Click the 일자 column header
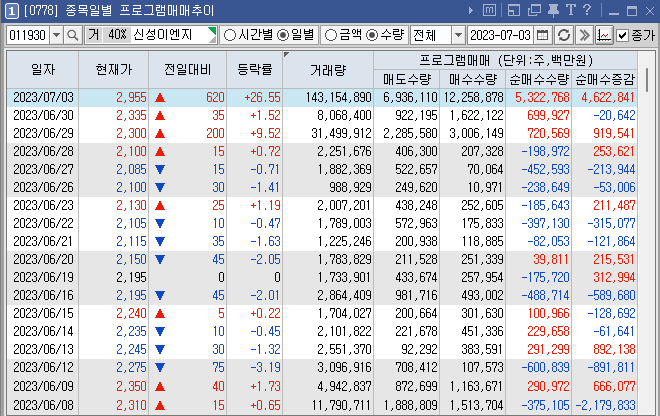 click(x=43, y=69)
